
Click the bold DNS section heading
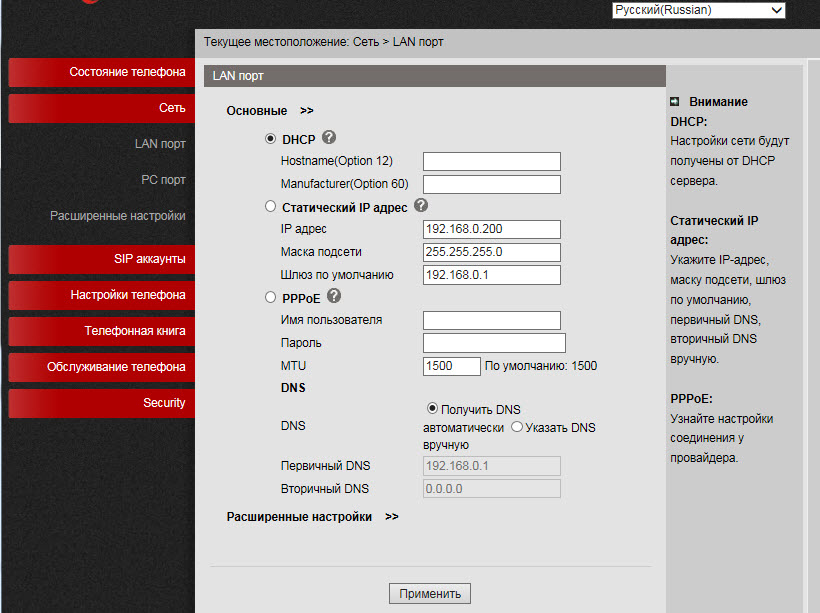pos(293,388)
